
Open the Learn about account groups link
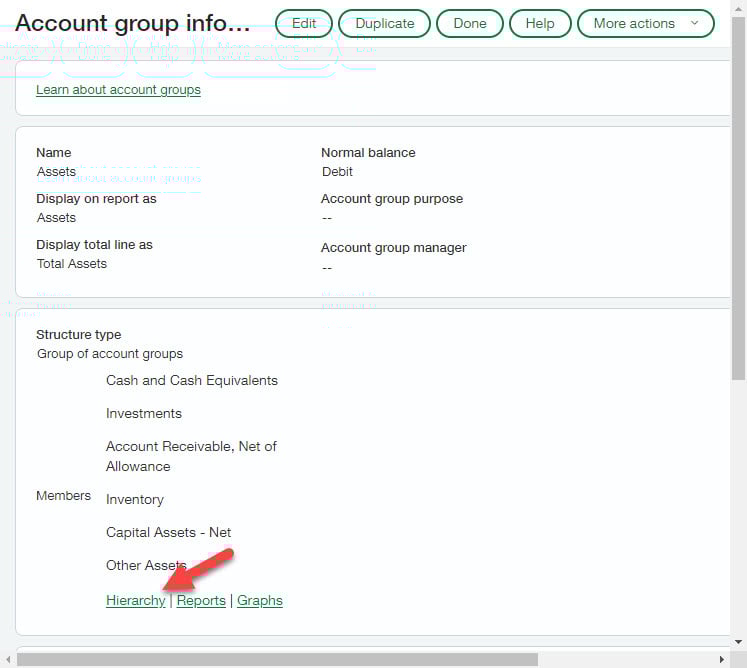pyautogui.click(x=118, y=90)
